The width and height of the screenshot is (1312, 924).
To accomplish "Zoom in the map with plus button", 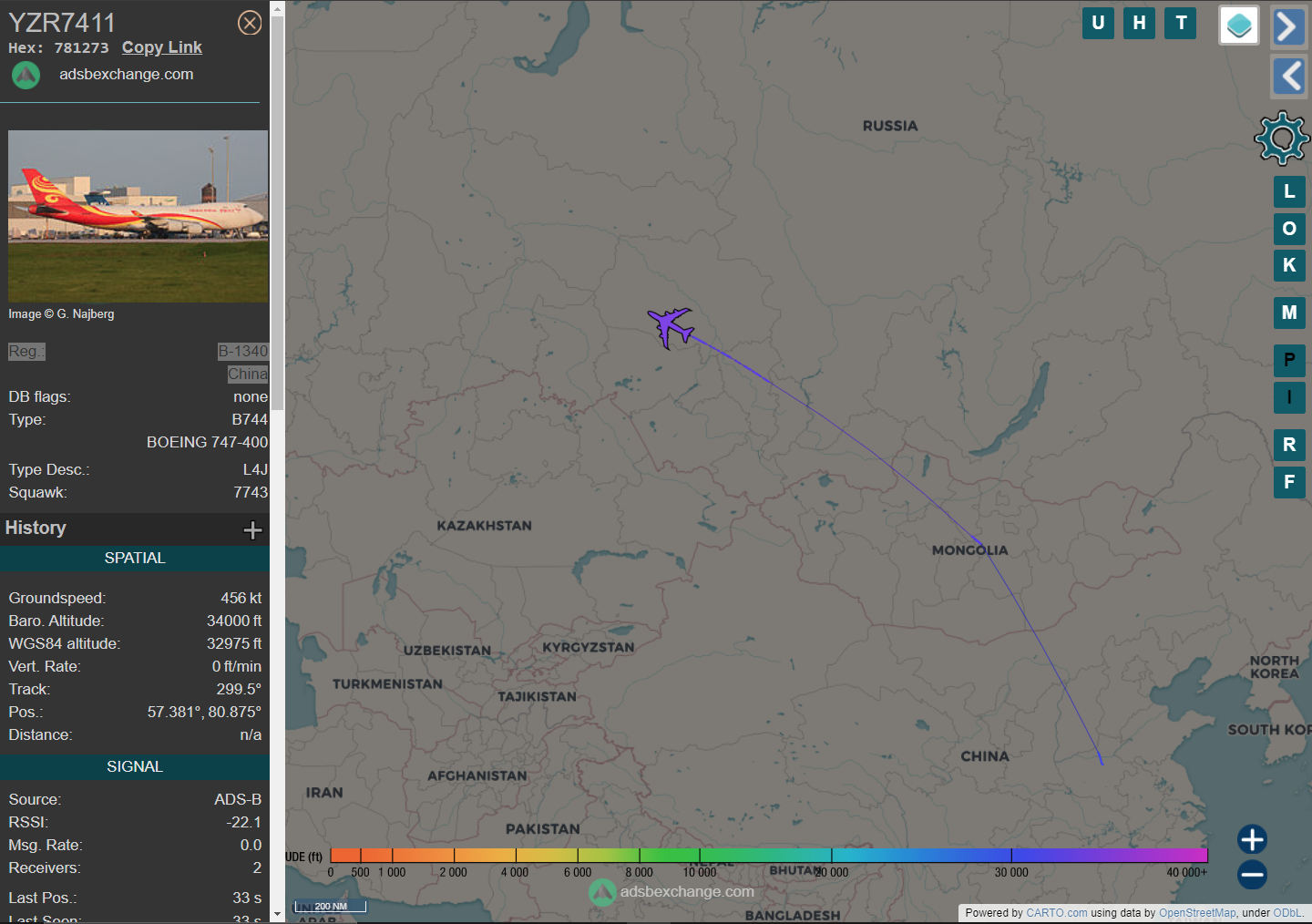I will [x=1252, y=839].
